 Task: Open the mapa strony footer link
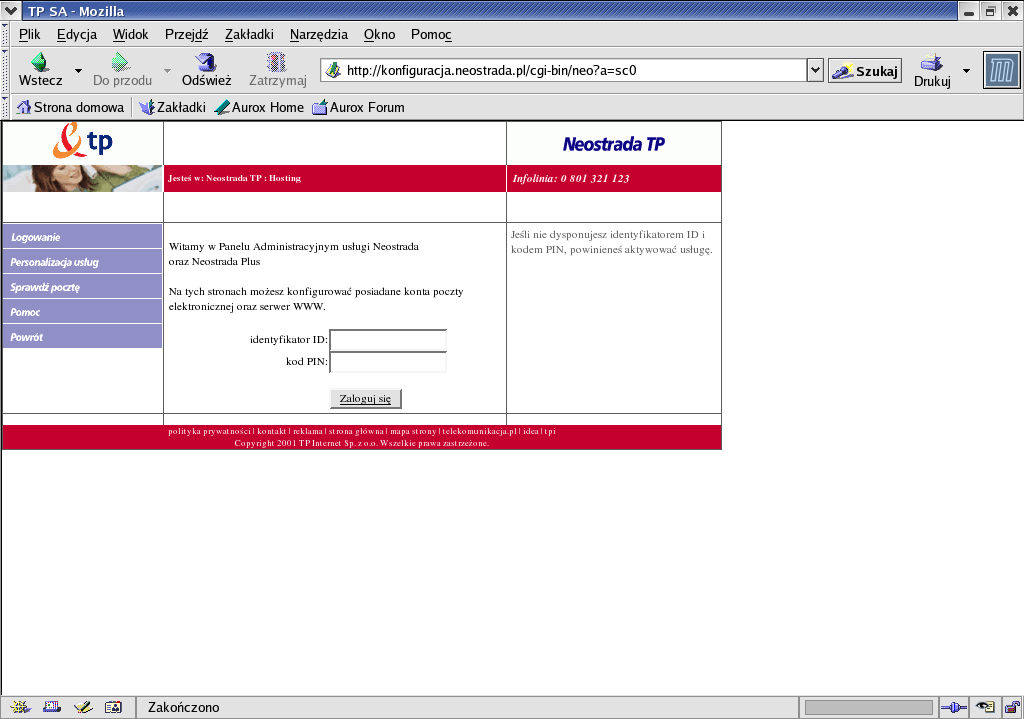[x=413, y=431]
